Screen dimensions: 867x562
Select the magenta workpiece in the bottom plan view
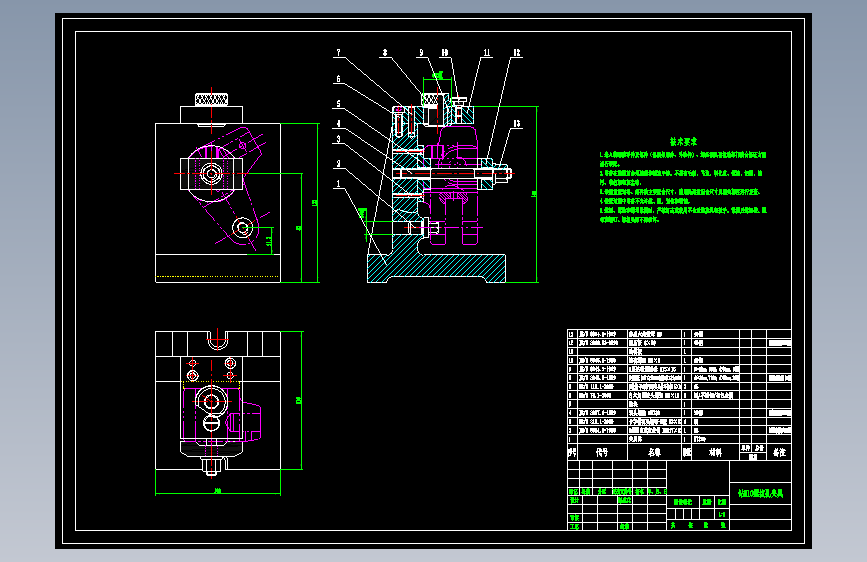221,413
